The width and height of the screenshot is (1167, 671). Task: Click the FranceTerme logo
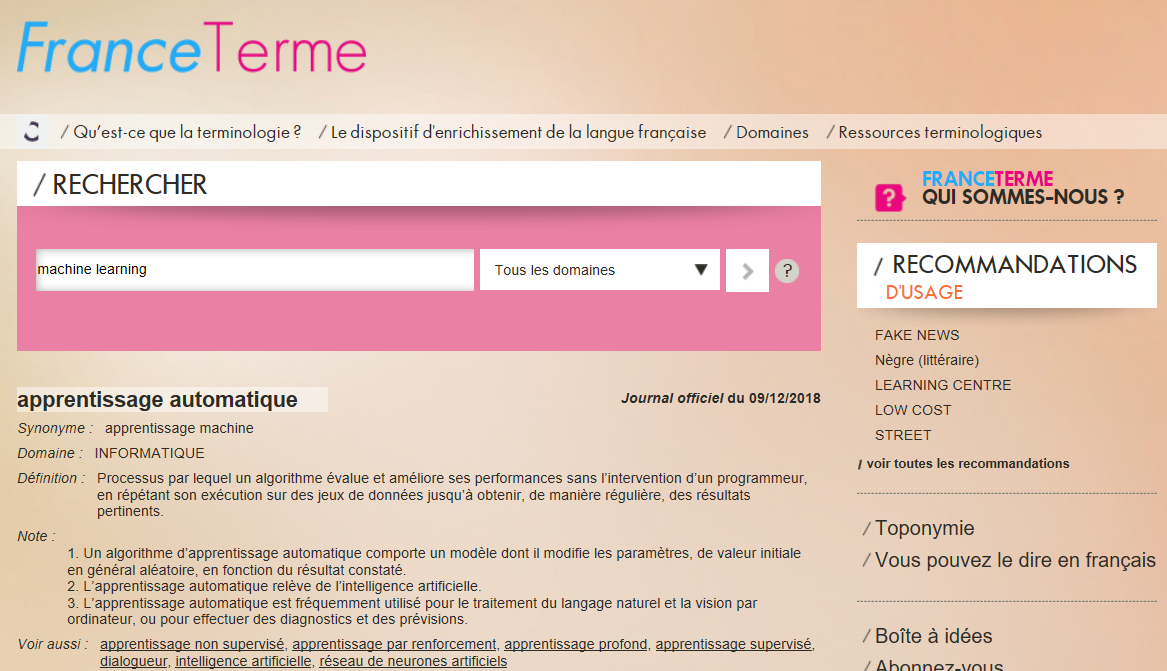(191, 48)
